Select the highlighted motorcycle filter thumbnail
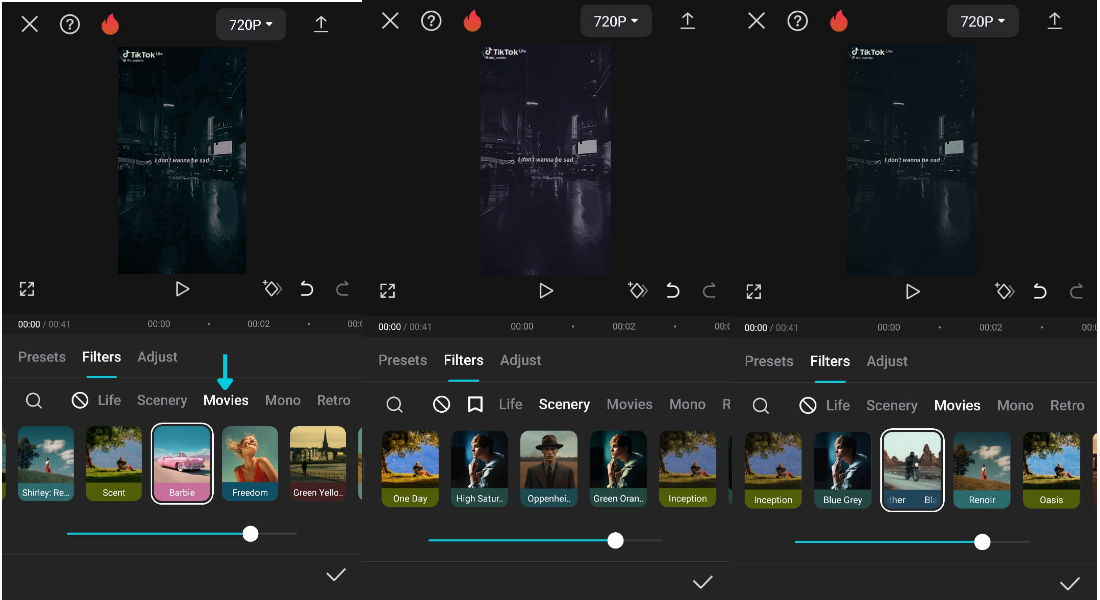 (x=912, y=470)
